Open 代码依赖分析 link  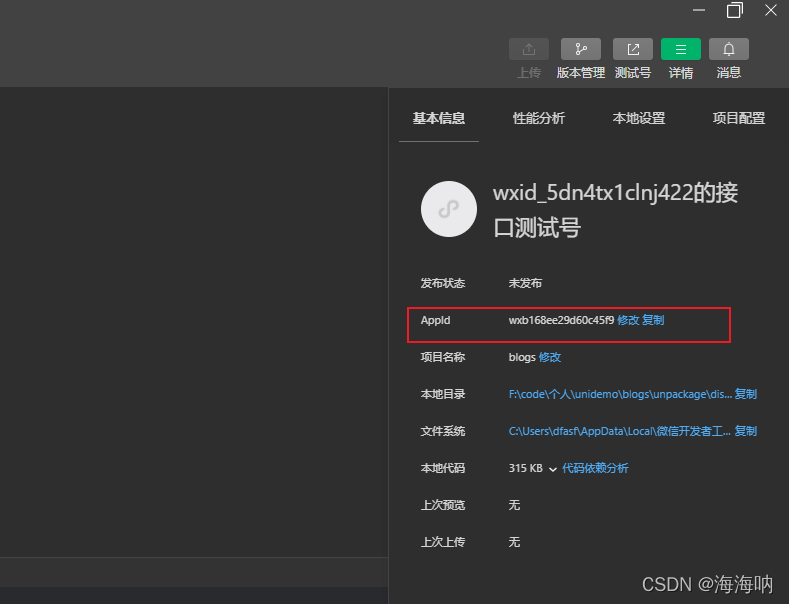(595, 468)
